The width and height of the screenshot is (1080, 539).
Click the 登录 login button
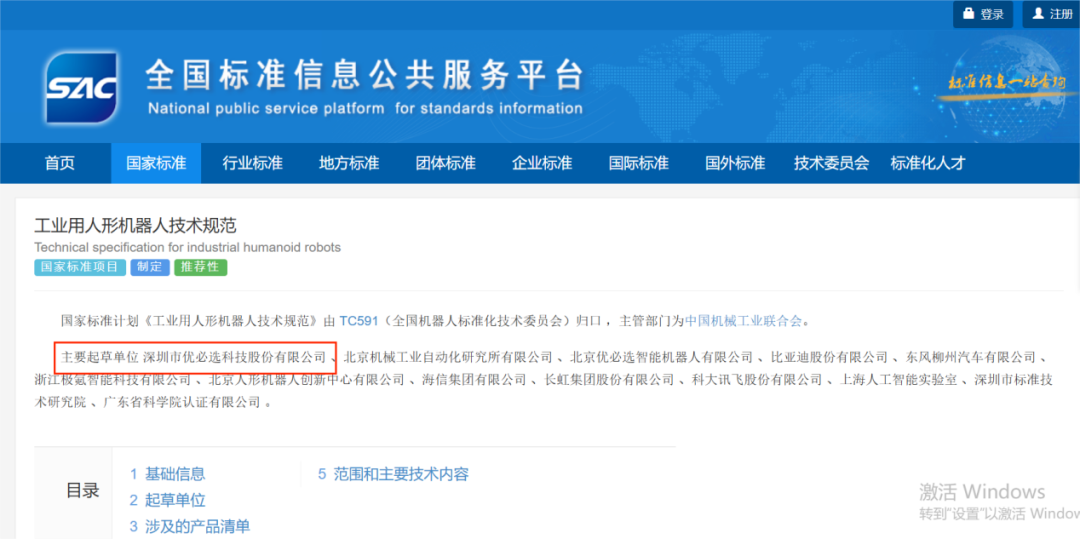tap(982, 14)
